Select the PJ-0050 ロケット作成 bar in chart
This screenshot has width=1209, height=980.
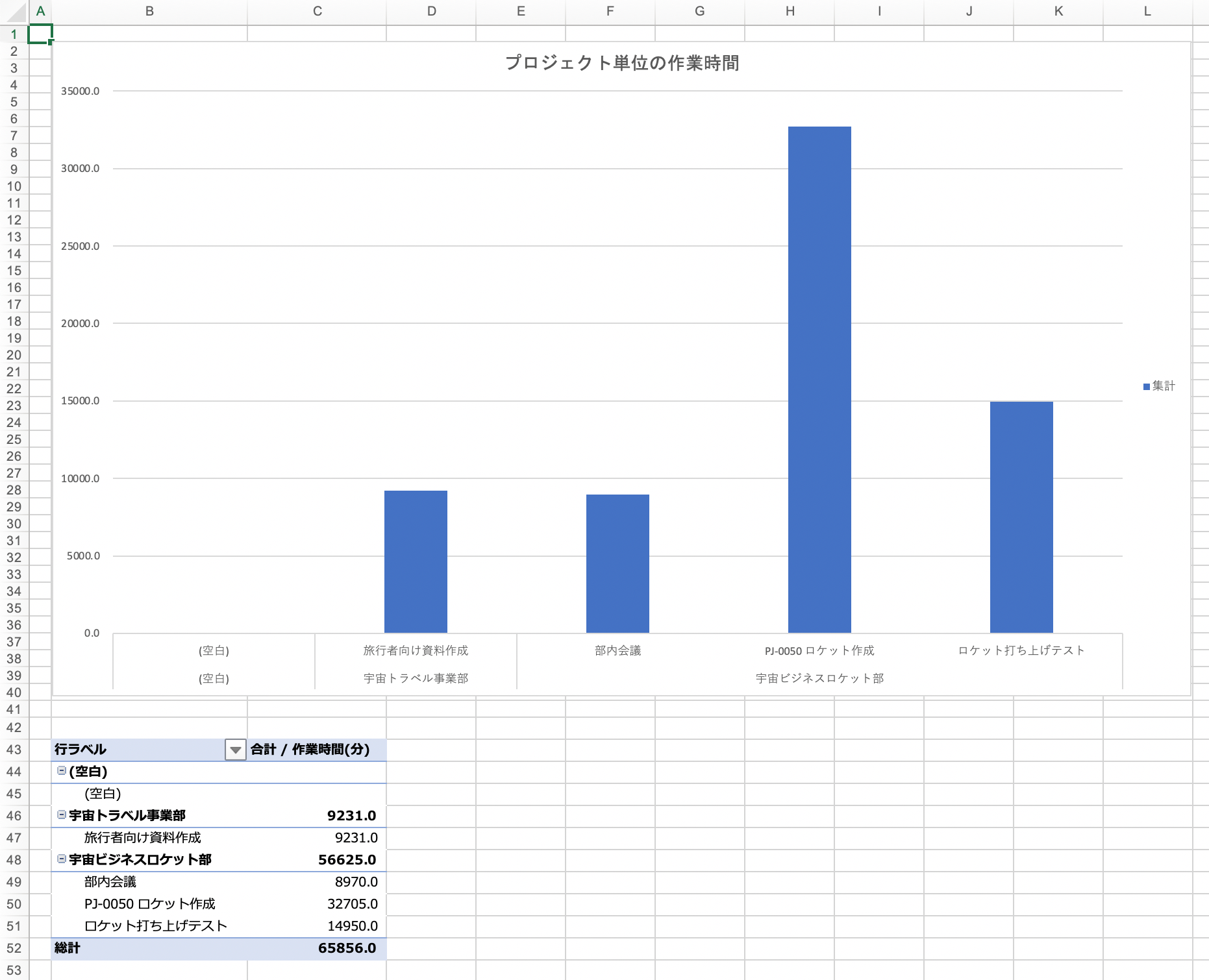[x=819, y=379]
